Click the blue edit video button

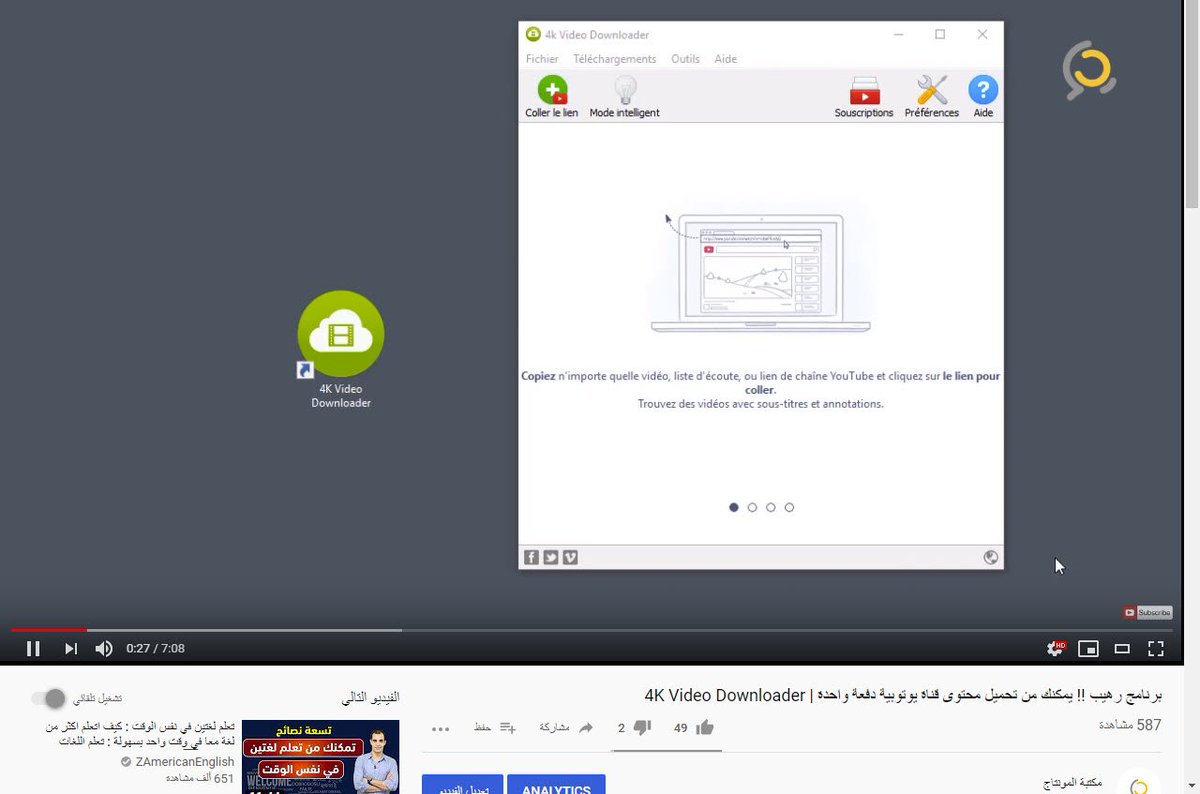point(462,784)
